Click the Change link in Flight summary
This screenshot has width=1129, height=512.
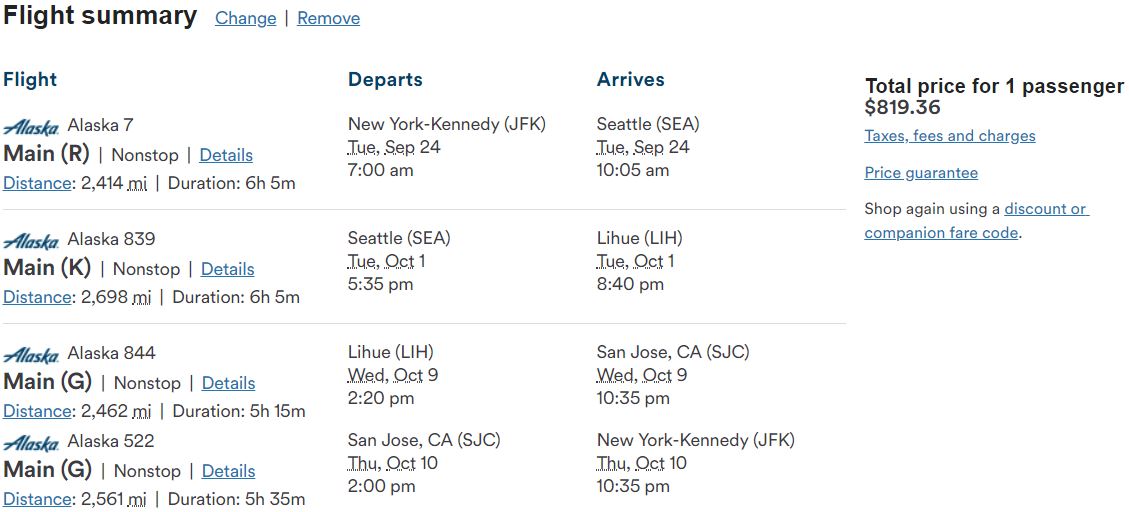[246, 19]
